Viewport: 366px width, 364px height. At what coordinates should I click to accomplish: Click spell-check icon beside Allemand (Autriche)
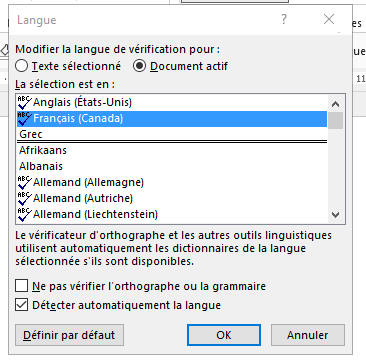(x=25, y=198)
